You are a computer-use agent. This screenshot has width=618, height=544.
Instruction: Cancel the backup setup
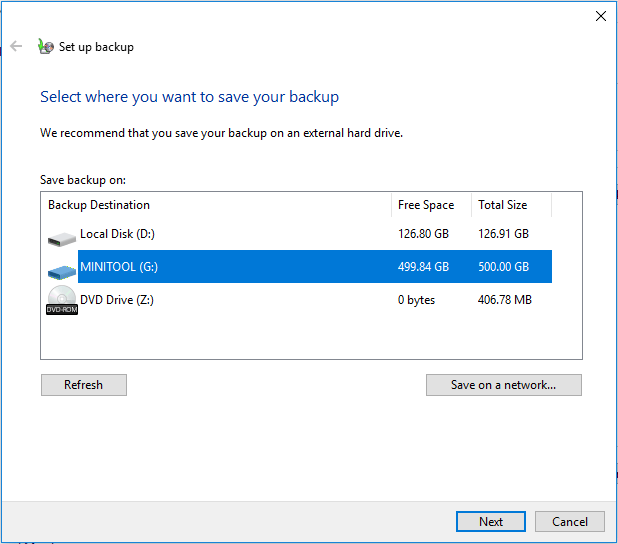pyautogui.click(x=570, y=522)
